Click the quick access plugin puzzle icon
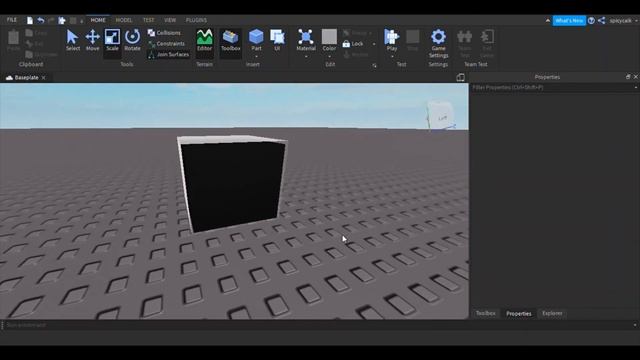This screenshot has height=360, width=640. tap(62, 20)
